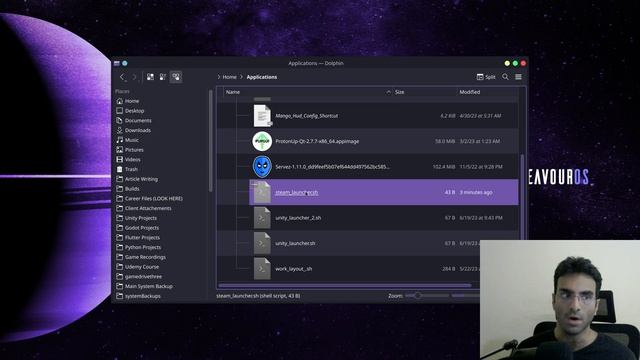
Task: Click the ProtonUp-Qt-2.7.7-x86_64.appimage name
Action: click(x=317, y=141)
